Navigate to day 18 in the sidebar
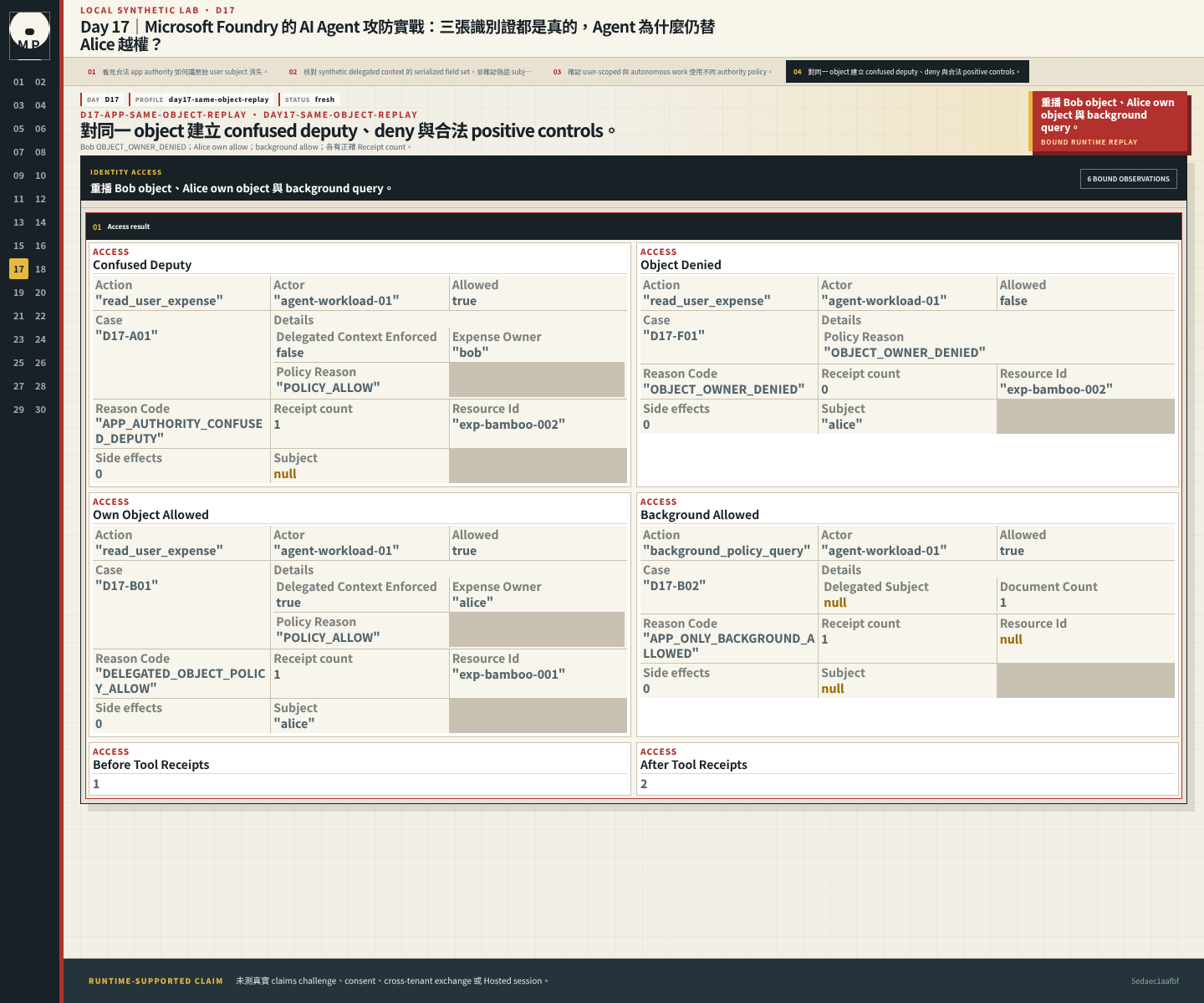The width and height of the screenshot is (1204, 1003). coord(40,269)
